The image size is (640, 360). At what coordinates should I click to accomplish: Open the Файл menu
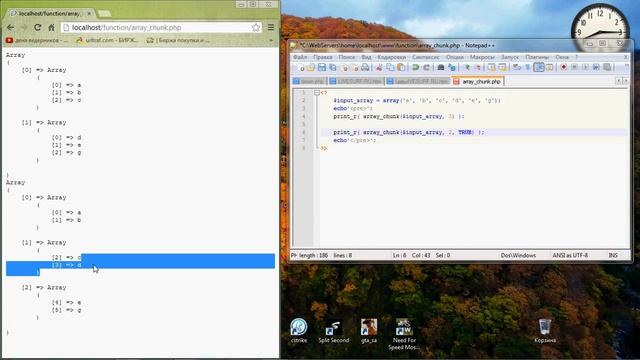click(x=300, y=57)
